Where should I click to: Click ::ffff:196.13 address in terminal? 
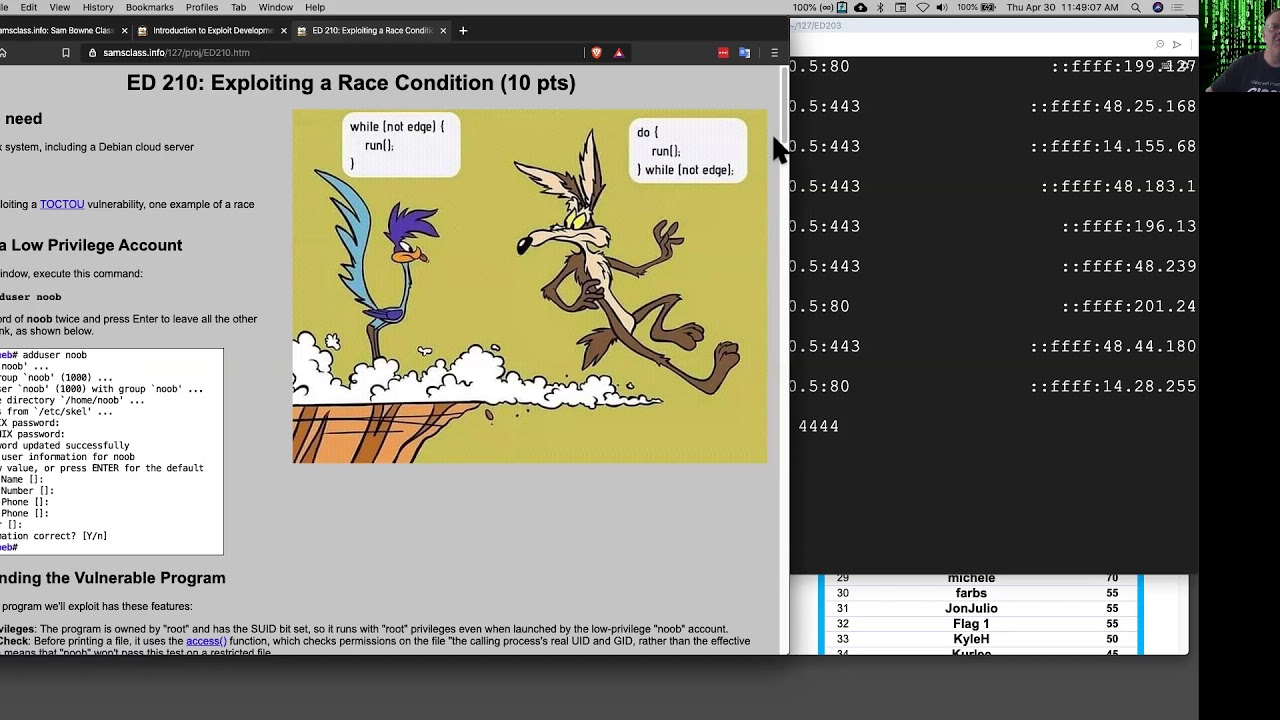tap(1129, 226)
